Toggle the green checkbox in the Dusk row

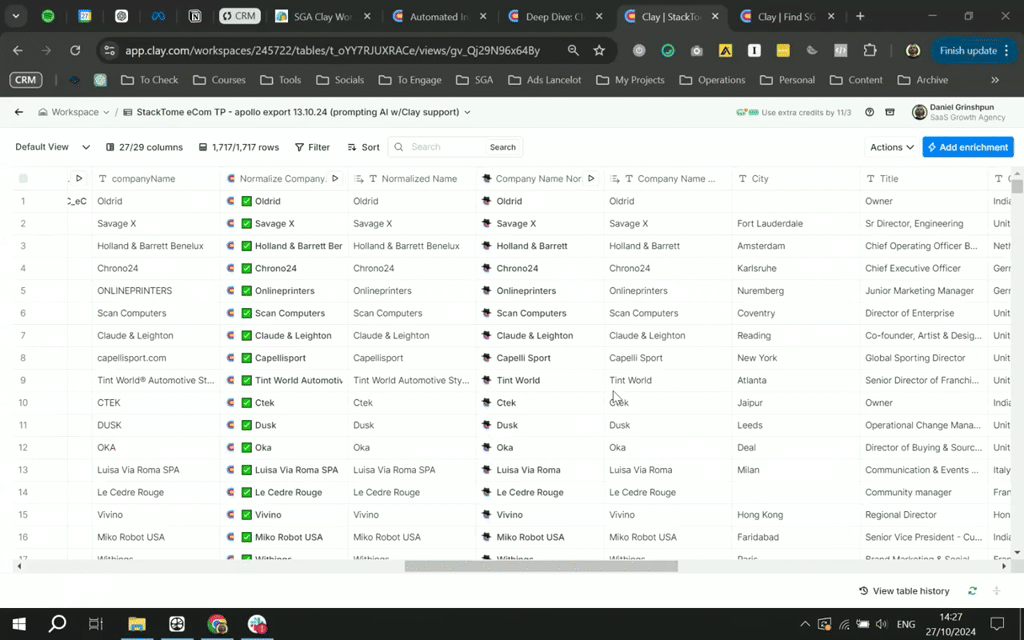(x=246, y=425)
